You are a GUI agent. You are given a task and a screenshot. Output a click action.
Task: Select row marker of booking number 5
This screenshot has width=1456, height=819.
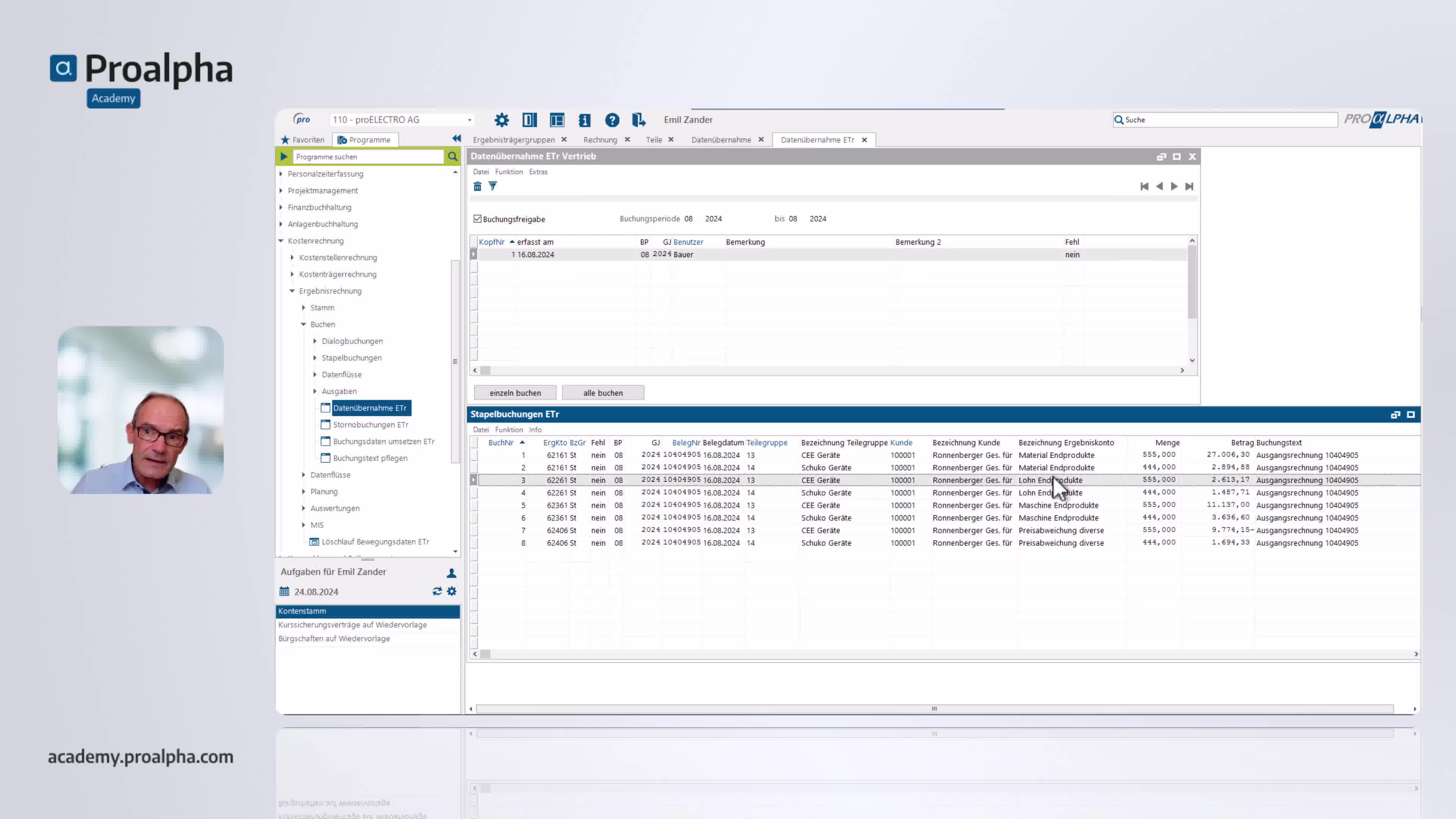point(474,505)
